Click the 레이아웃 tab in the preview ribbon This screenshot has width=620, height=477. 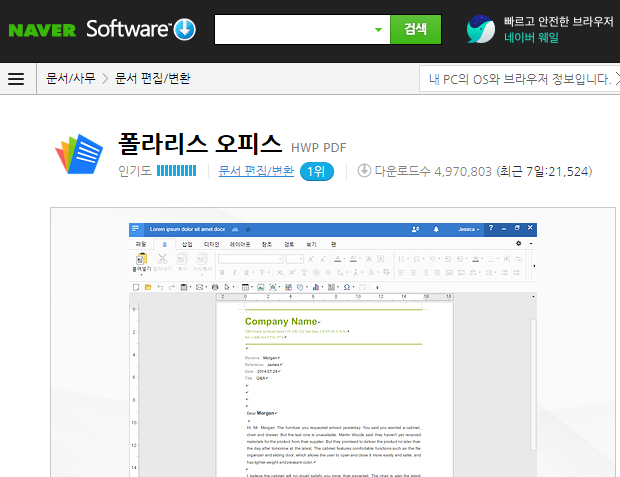click(240, 244)
